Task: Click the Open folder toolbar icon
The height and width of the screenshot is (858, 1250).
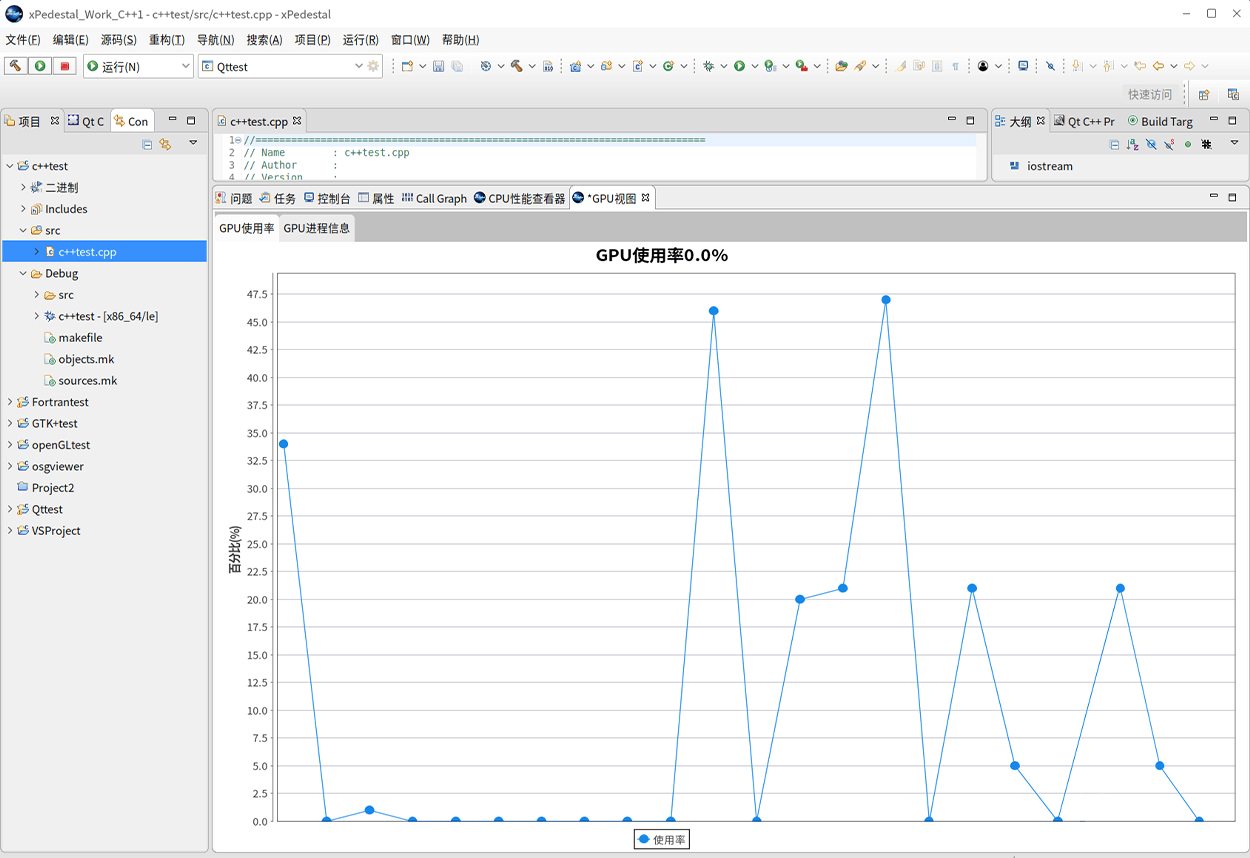Action: [841, 66]
